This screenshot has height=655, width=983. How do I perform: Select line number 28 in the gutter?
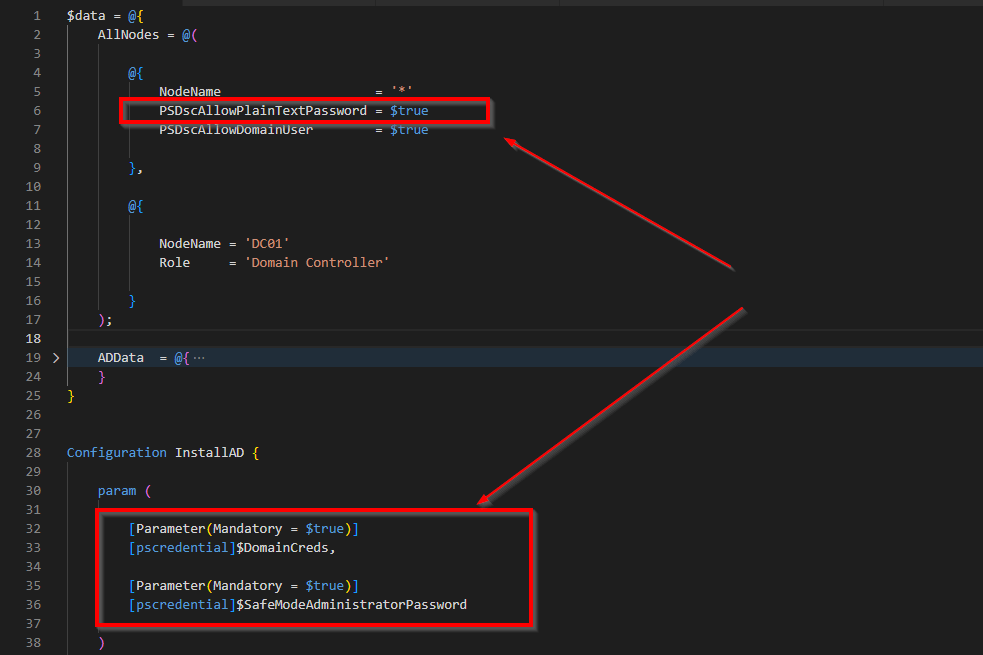32,452
